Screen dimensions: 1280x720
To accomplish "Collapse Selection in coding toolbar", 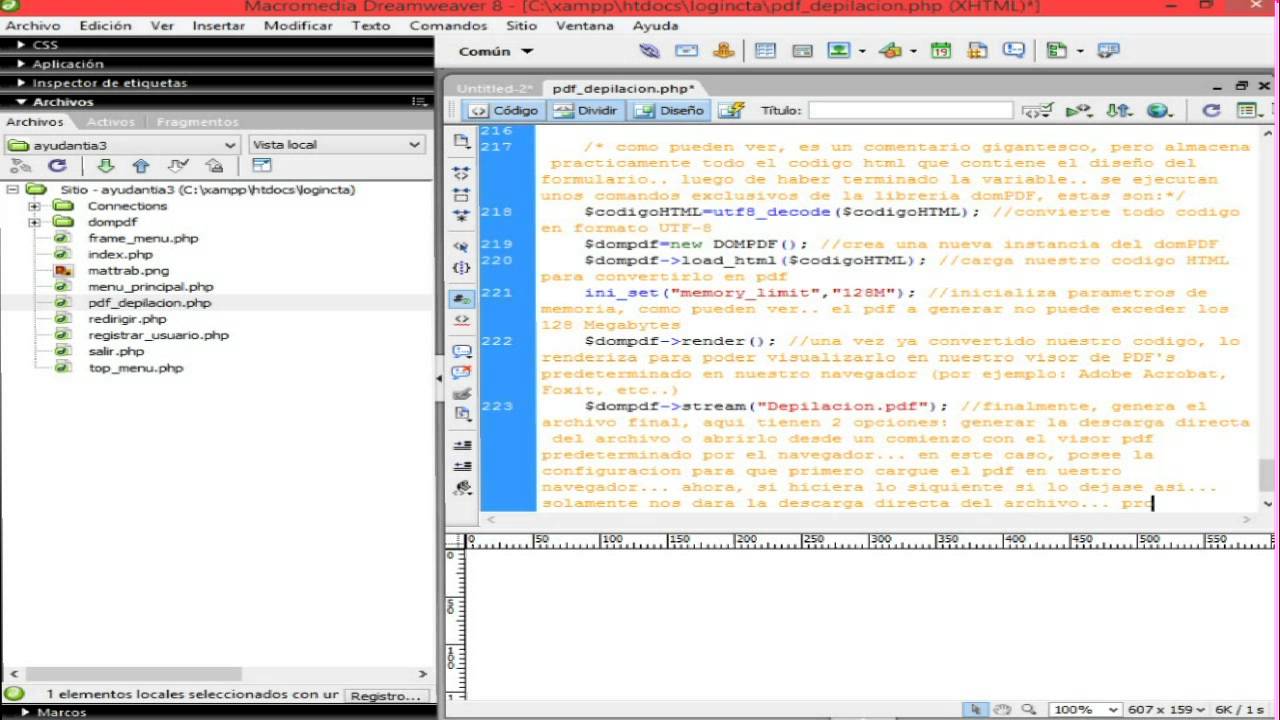I will [461, 194].
